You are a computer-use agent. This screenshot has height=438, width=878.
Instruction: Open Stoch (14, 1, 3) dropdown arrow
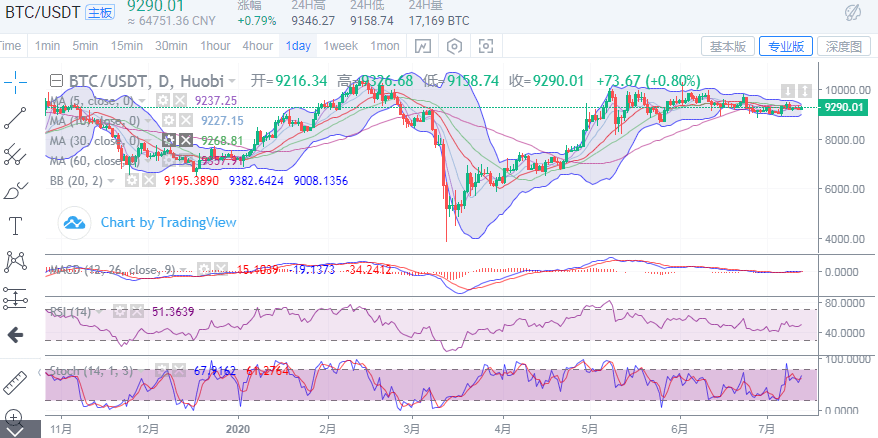tap(142, 371)
